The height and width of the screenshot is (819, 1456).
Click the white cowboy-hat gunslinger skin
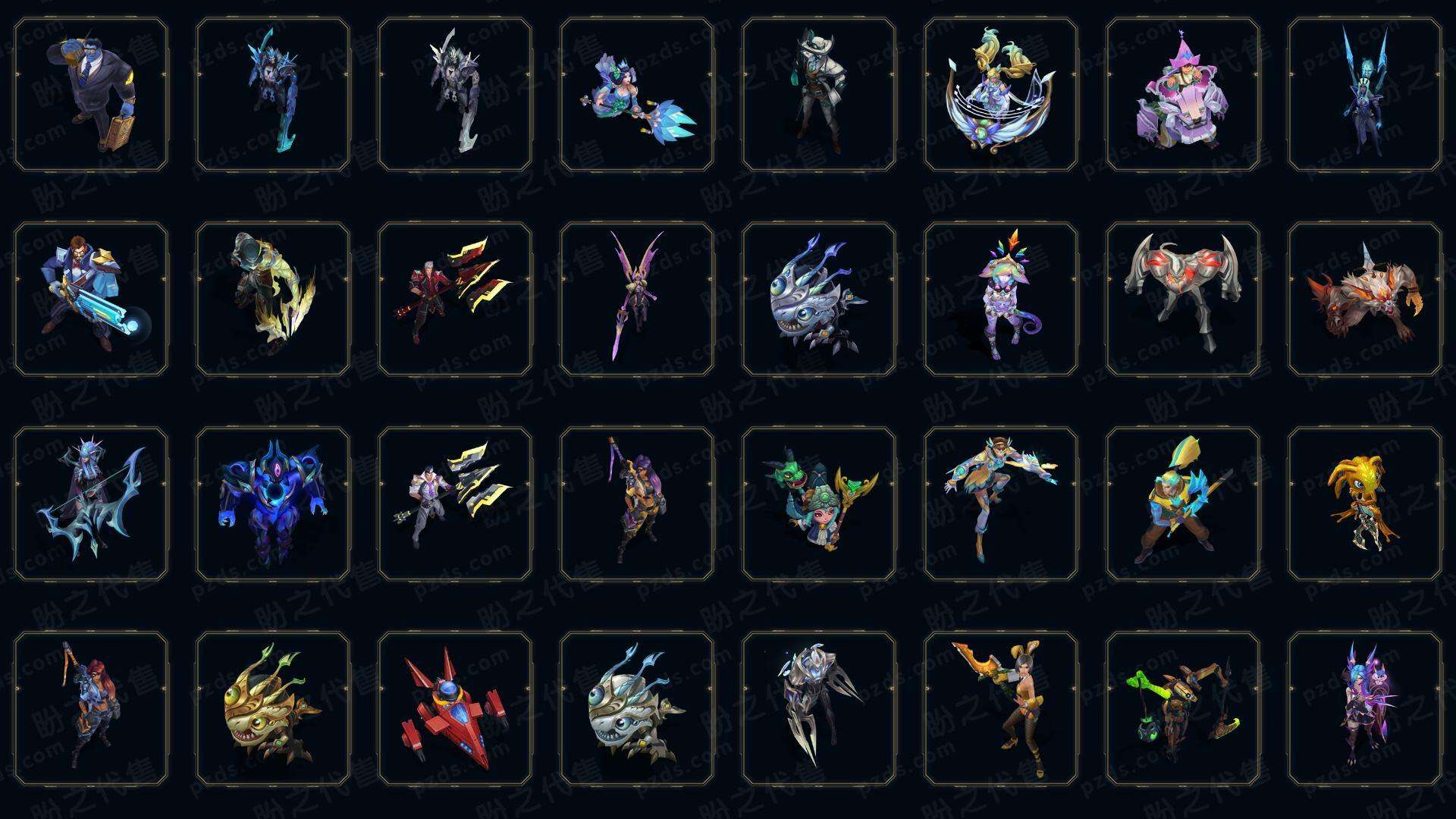click(x=819, y=95)
